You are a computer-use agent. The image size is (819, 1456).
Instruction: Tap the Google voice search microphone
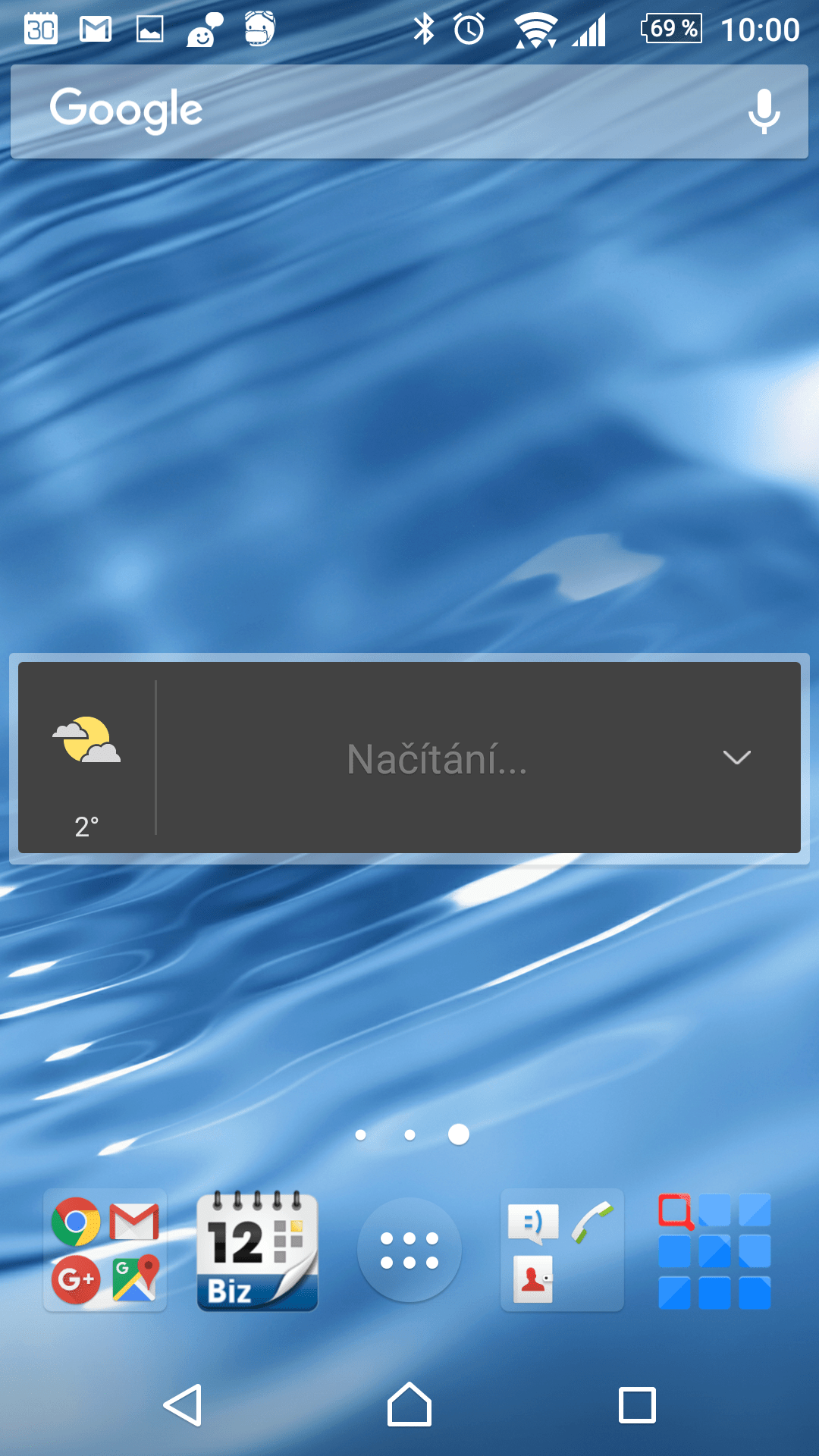coord(764,111)
